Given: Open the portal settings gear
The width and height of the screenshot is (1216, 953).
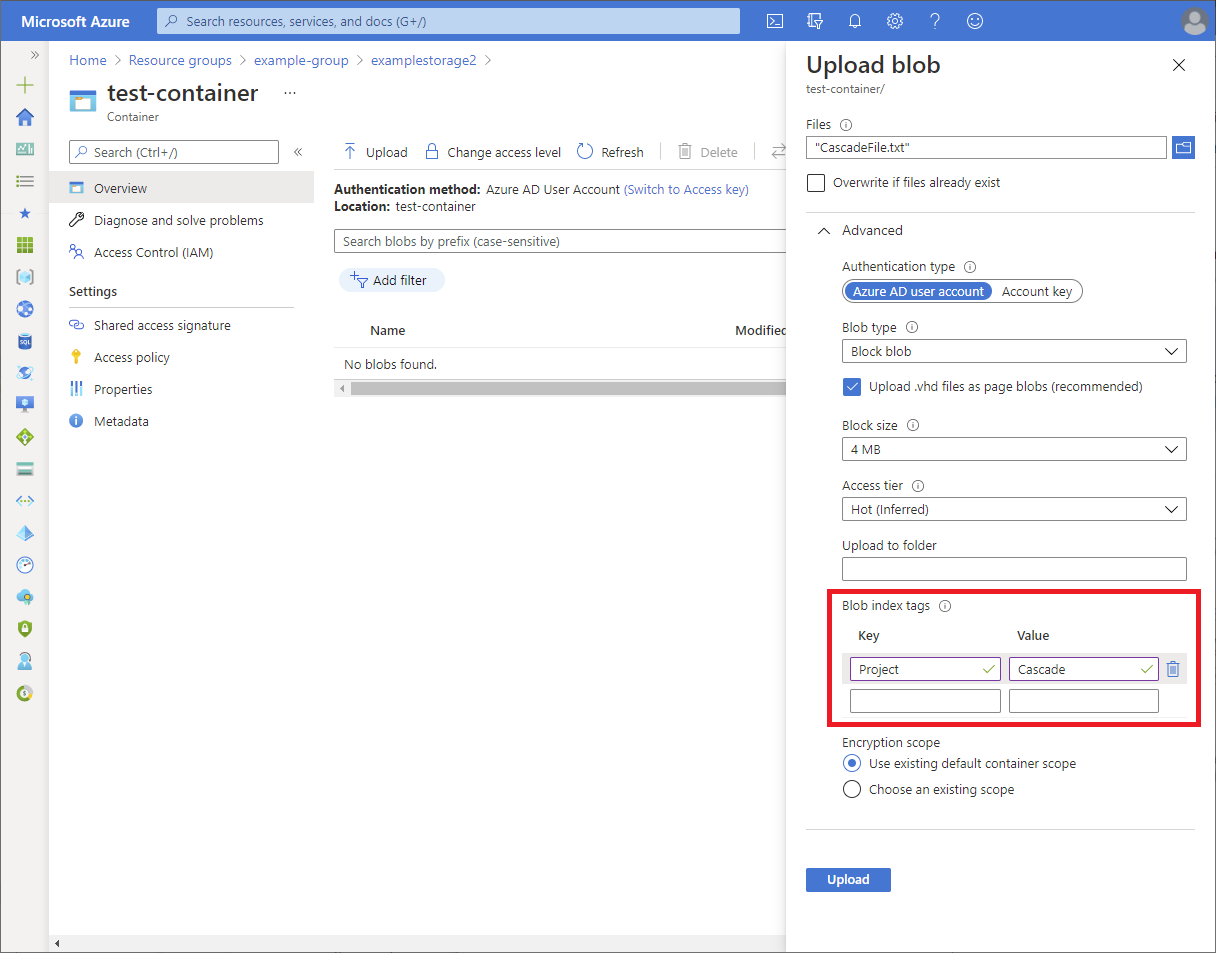Looking at the screenshot, I should [x=895, y=21].
